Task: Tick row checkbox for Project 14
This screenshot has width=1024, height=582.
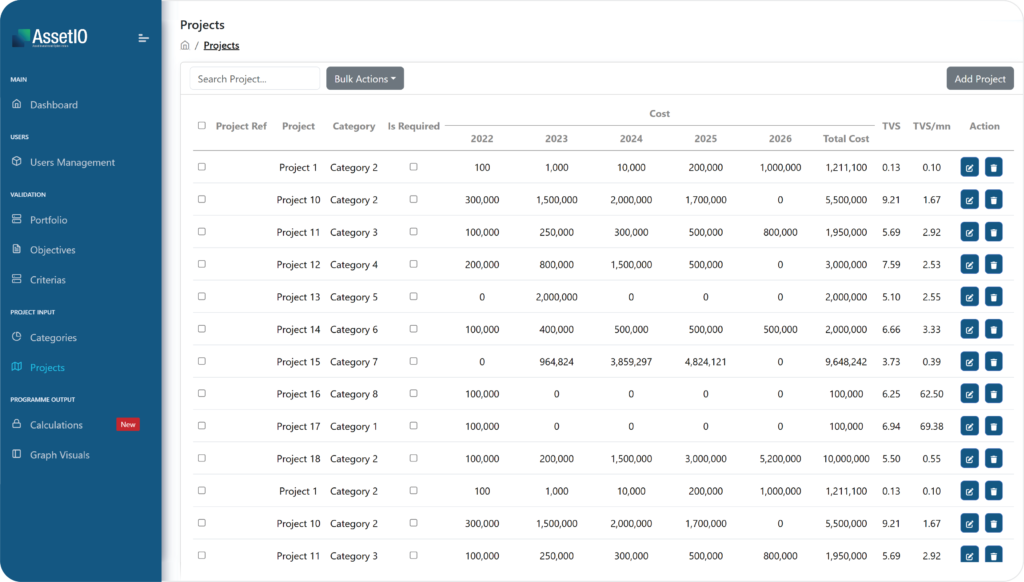Action: point(202,329)
